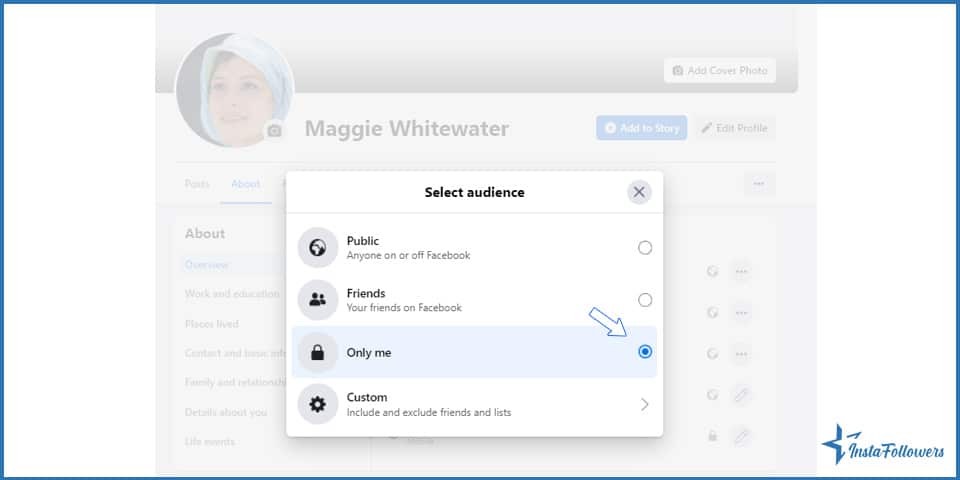Click the Add to Story button
The height and width of the screenshot is (480, 960).
(642, 128)
